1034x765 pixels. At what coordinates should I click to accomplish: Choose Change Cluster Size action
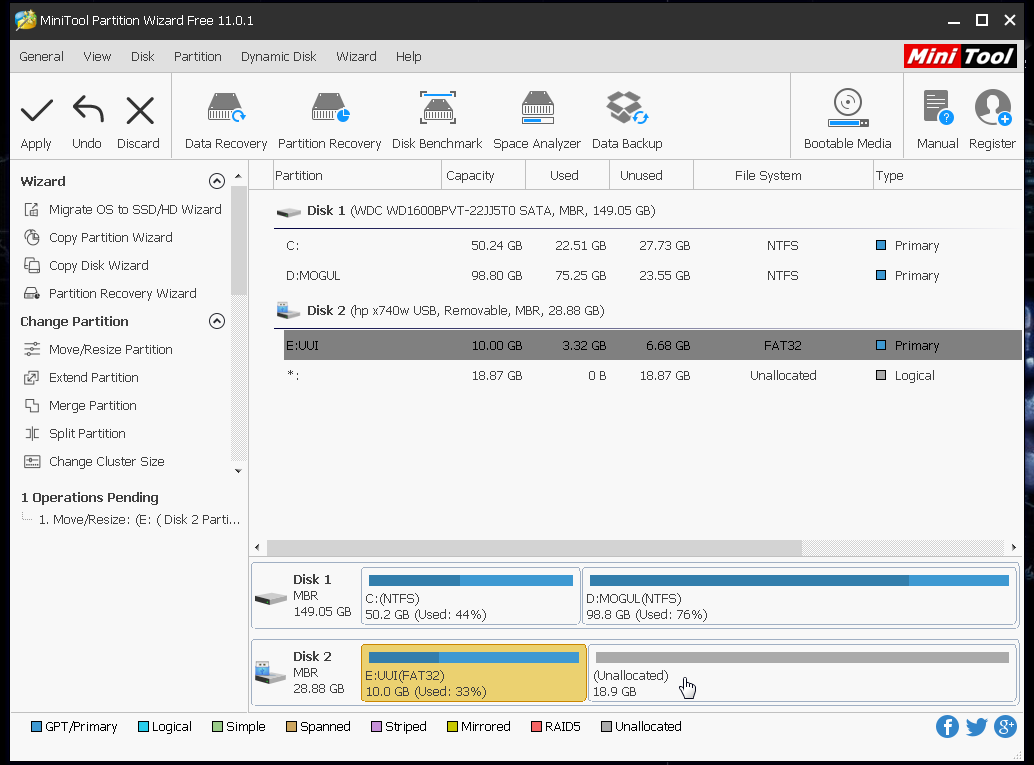coord(94,462)
